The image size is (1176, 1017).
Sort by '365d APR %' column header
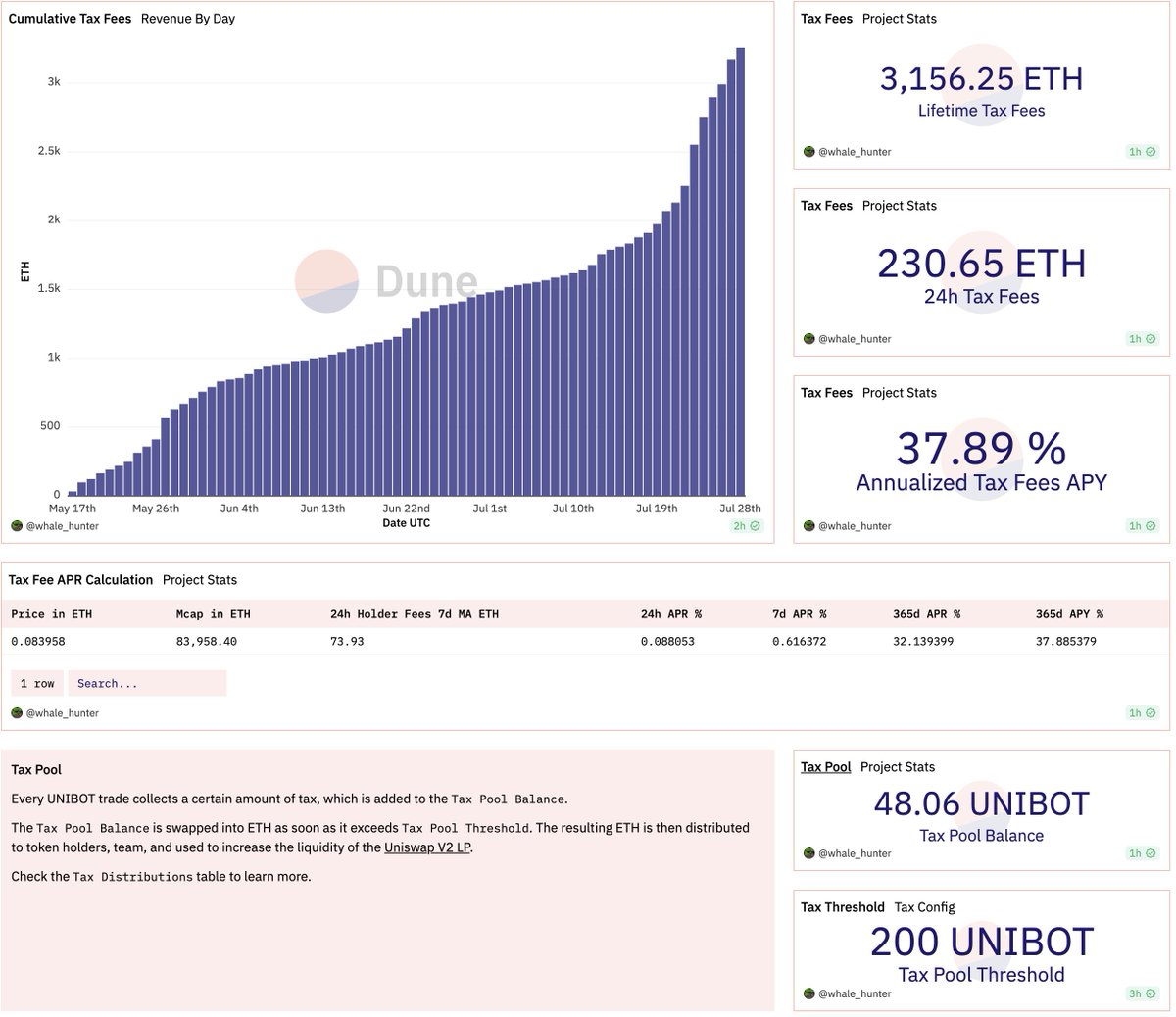click(x=927, y=614)
